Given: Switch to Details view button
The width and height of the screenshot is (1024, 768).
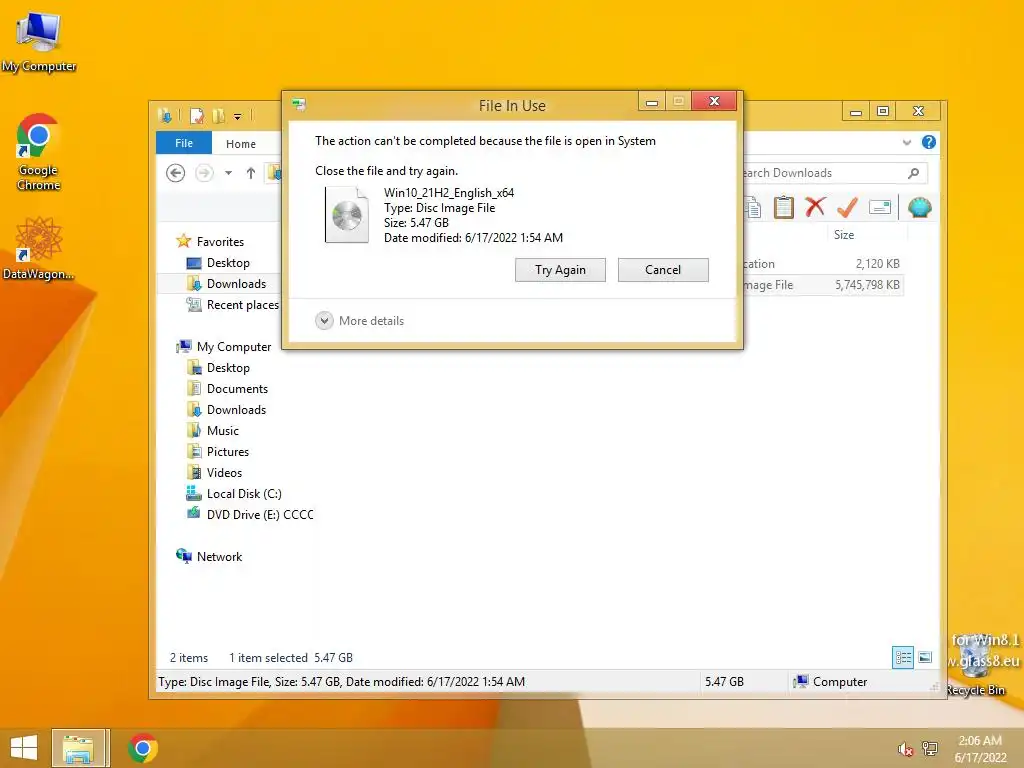Looking at the screenshot, I should (x=903, y=658).
